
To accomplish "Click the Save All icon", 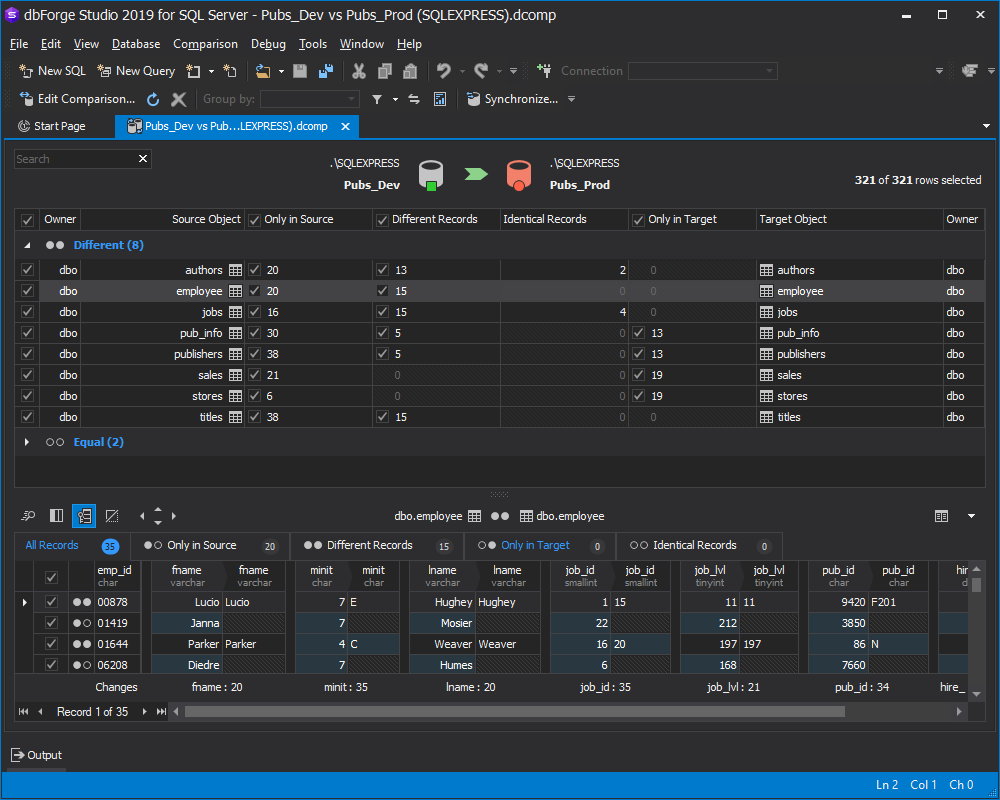I will (326, 71).
